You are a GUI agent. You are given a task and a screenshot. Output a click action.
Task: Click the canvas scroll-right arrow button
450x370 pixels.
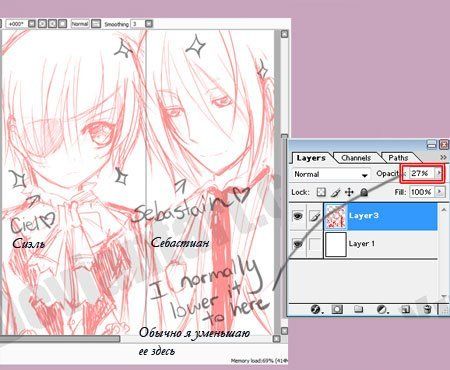coord(276,339)
